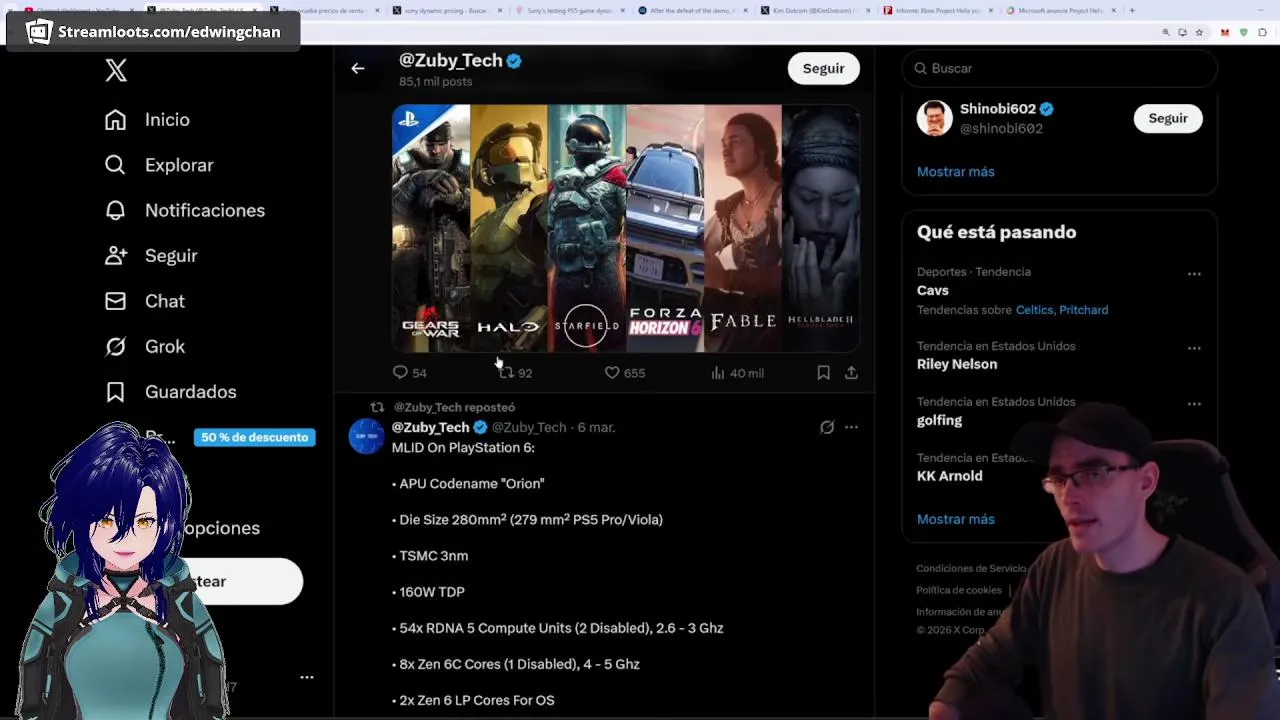Viewport: 1280px width, 720px height.
Task: Click the Explorar magnifier icon
Action: point(116,165)
